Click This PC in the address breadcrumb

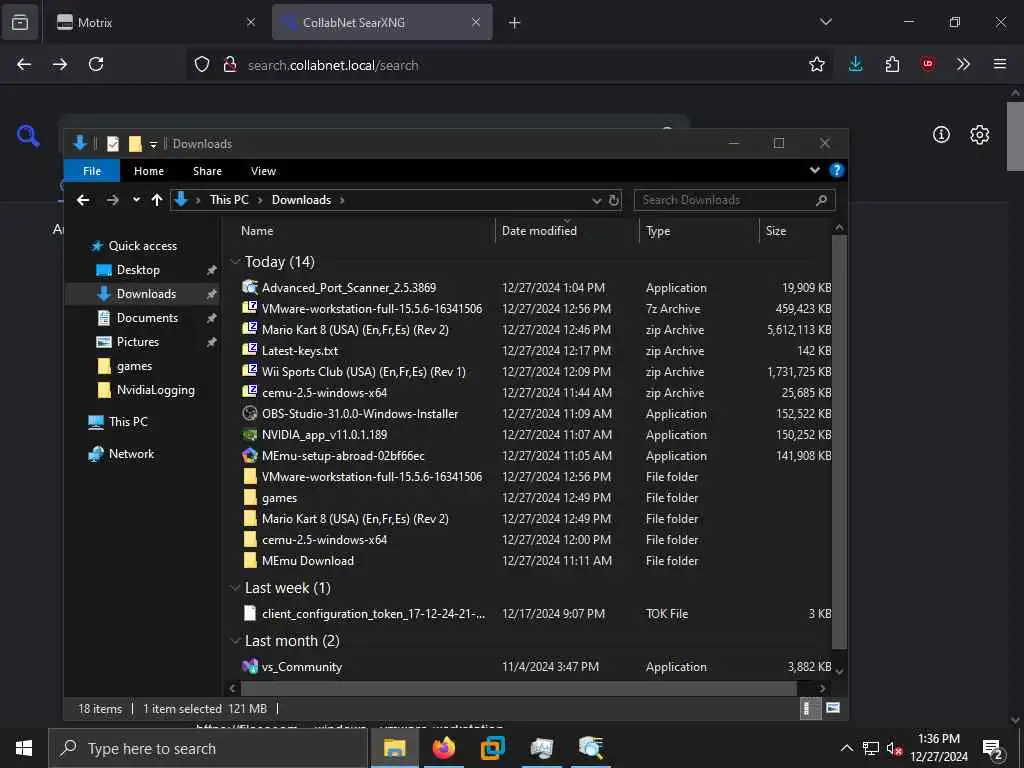pos(229,200)
